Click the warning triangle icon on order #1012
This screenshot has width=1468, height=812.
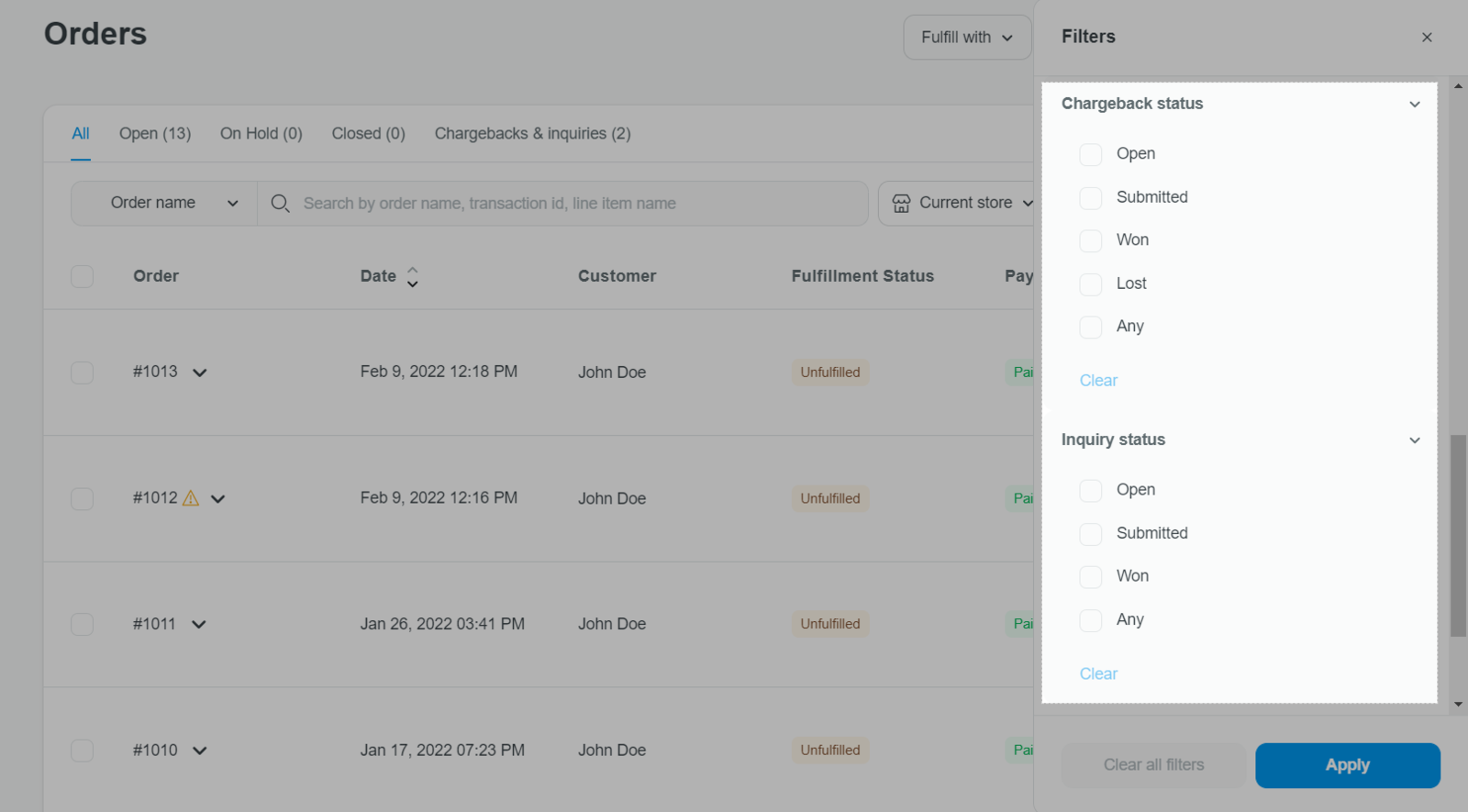(x=191, y=498)
